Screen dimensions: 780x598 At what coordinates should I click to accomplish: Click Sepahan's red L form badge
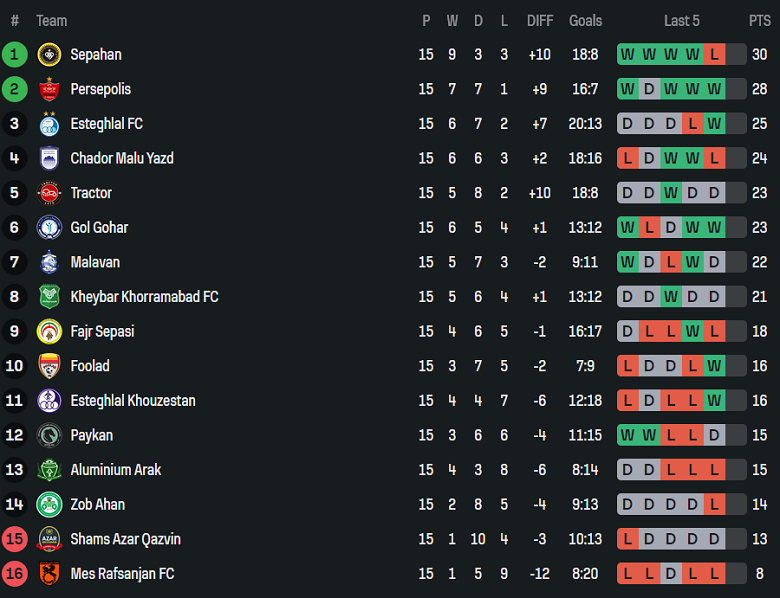click(714, 55)
